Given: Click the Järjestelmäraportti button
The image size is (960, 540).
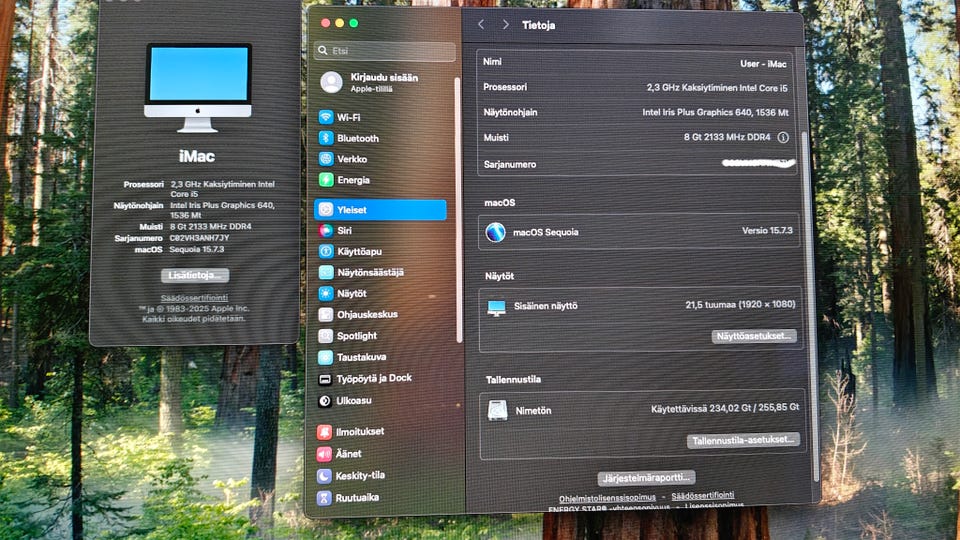Looking at the screenshot, I should click(x=646, y=478).
